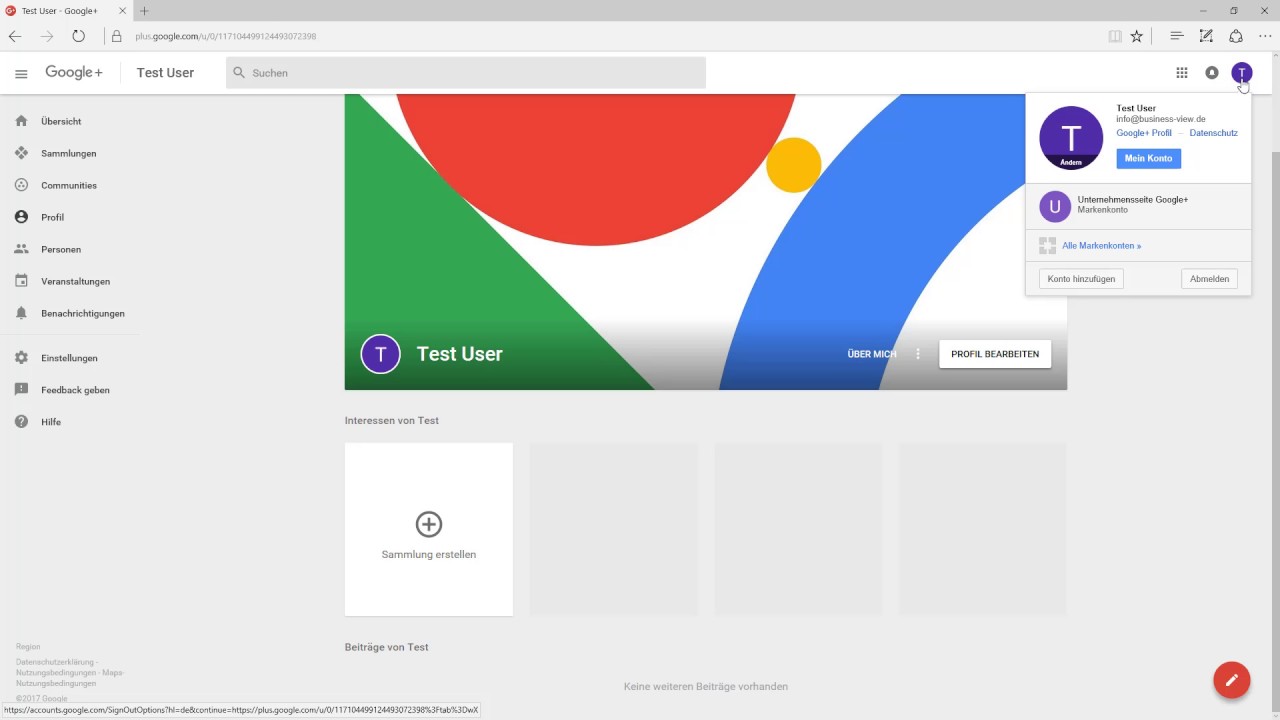Select Veranstaltungen in sidebar
Screen dimensions: 1280x720
pyautogui.click(x=76, y=281)
